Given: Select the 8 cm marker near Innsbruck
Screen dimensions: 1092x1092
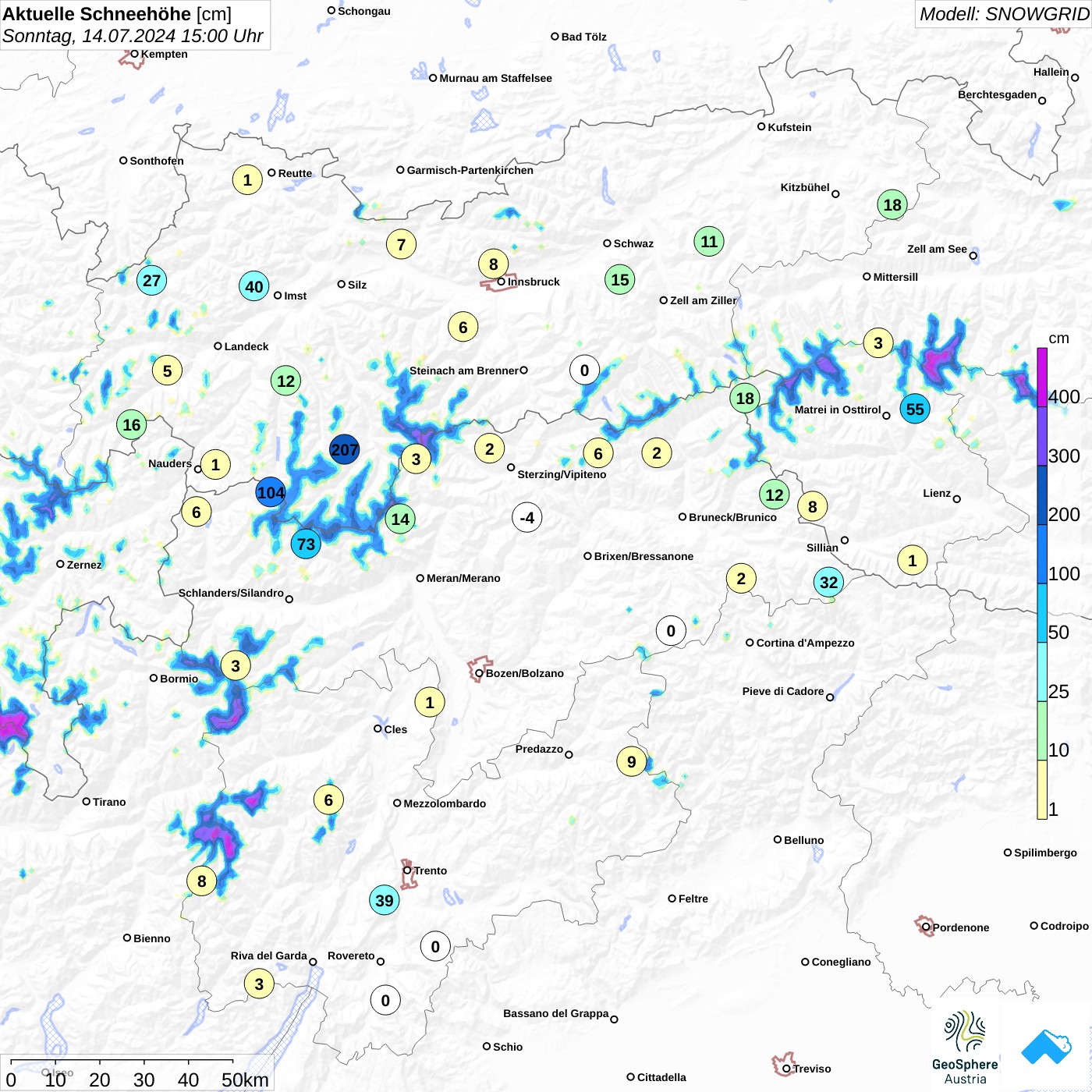Looking at the screenshot, I should 493,264.
